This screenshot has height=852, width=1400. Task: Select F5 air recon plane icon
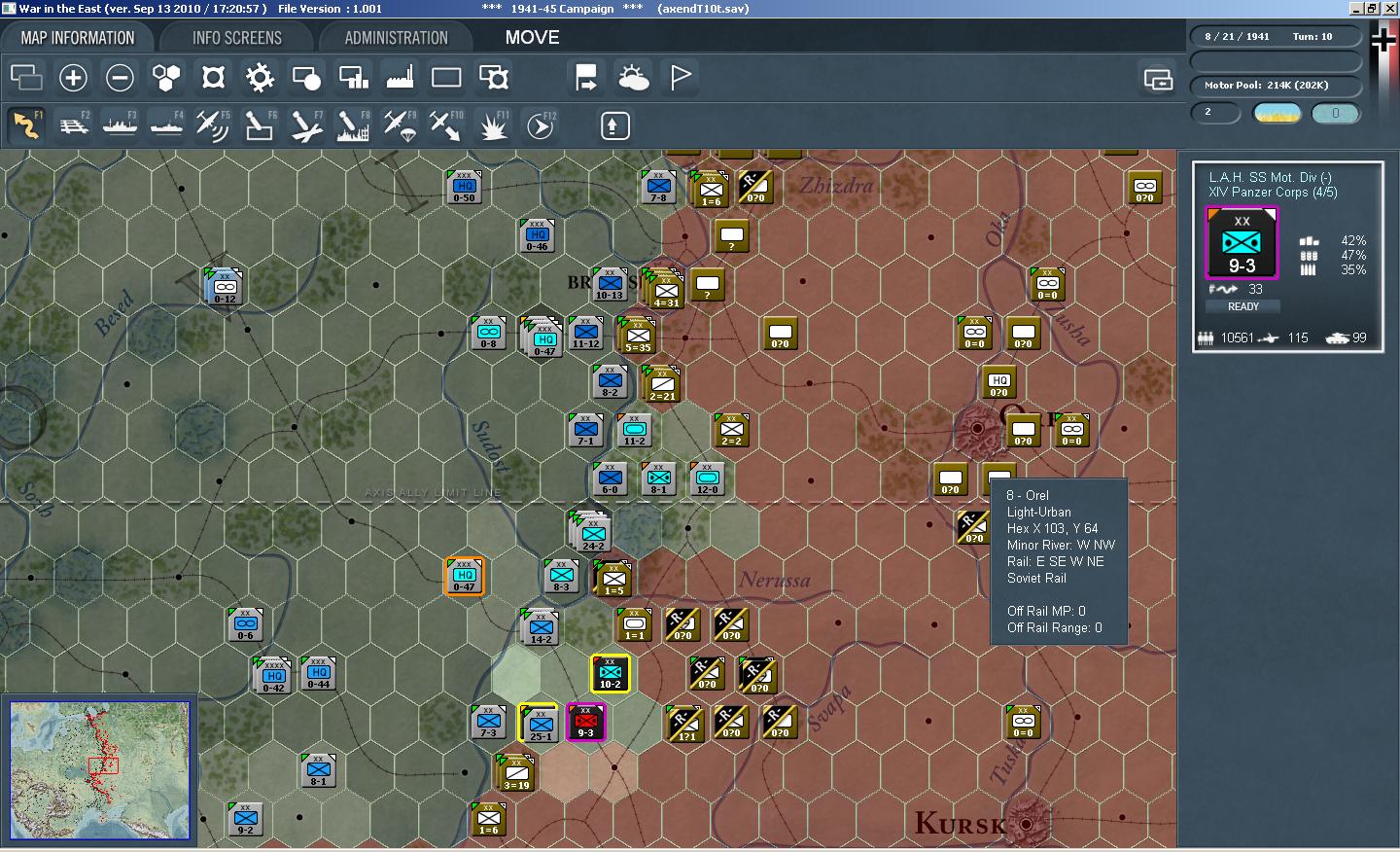pos(213,125)
